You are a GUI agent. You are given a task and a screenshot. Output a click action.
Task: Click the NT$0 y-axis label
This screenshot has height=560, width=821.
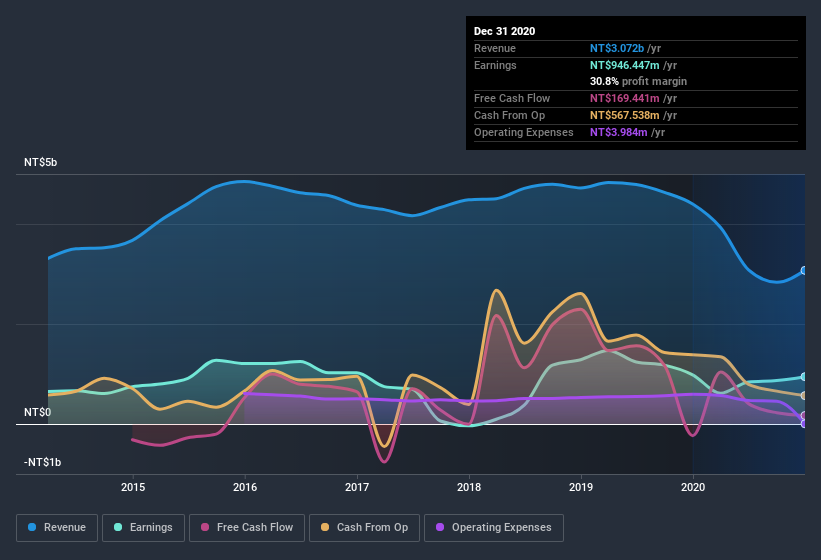tap(38, 412)
